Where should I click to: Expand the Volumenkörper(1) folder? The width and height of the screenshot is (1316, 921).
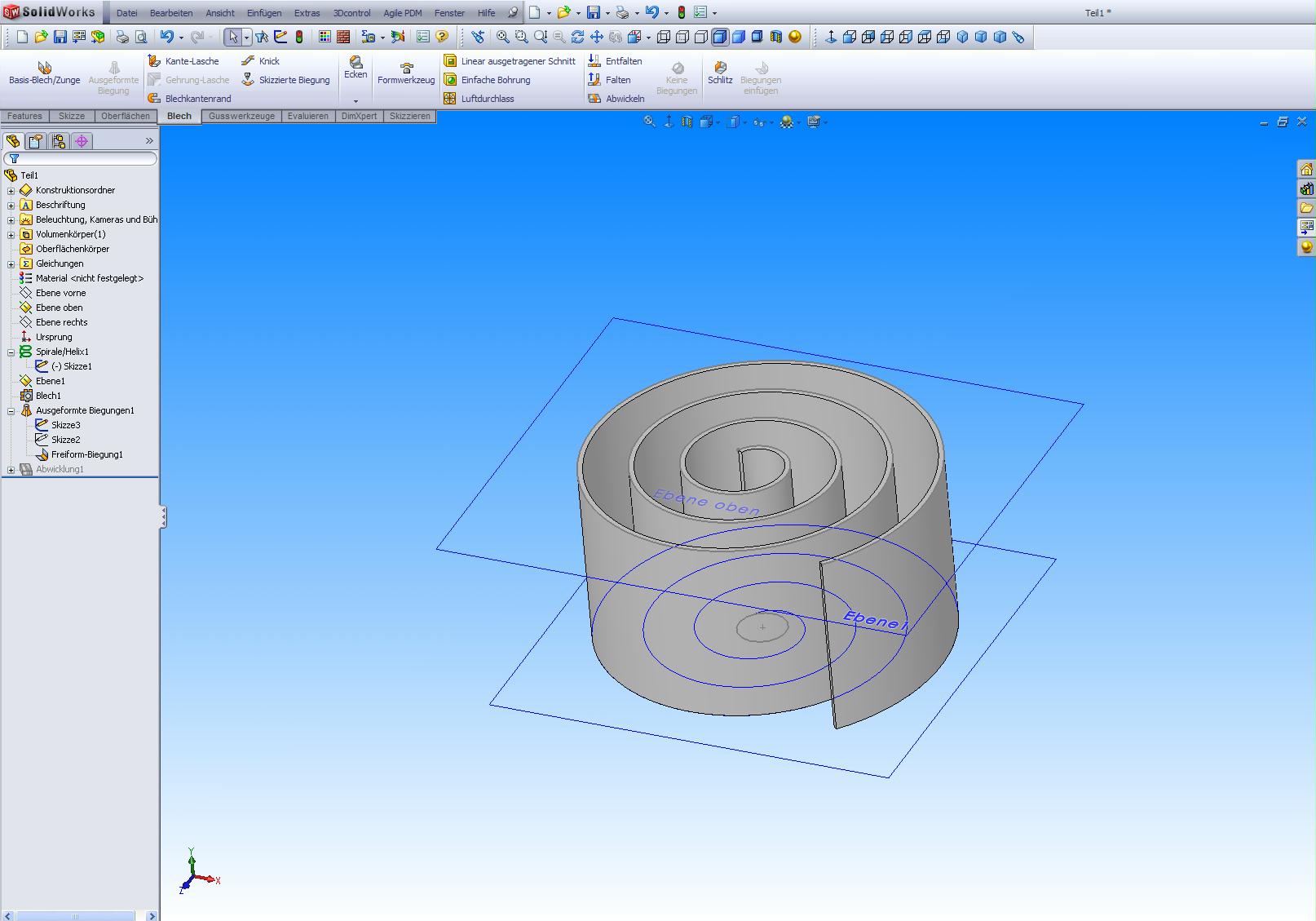point(11,234)
